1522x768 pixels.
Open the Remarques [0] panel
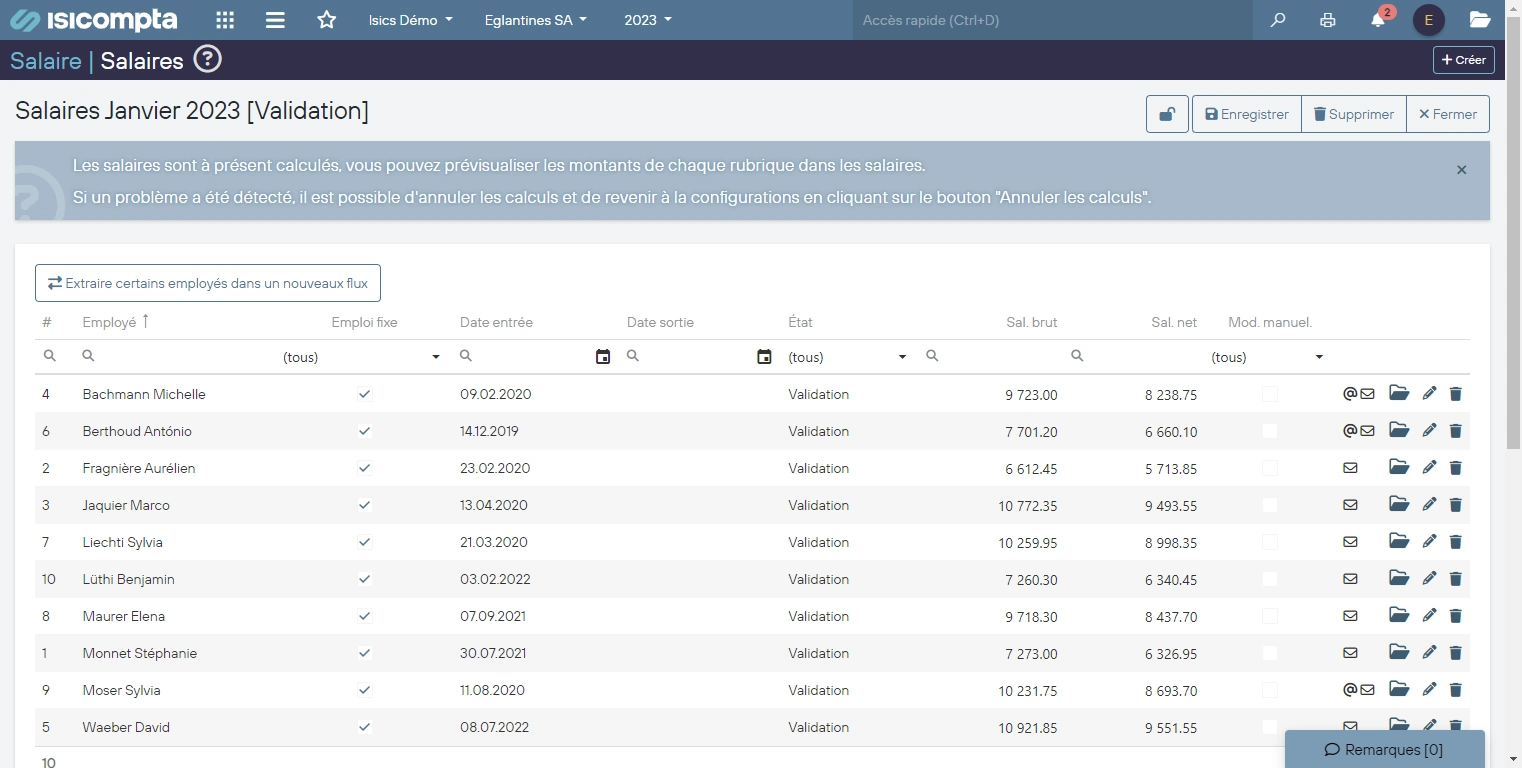click(1384, 749)
